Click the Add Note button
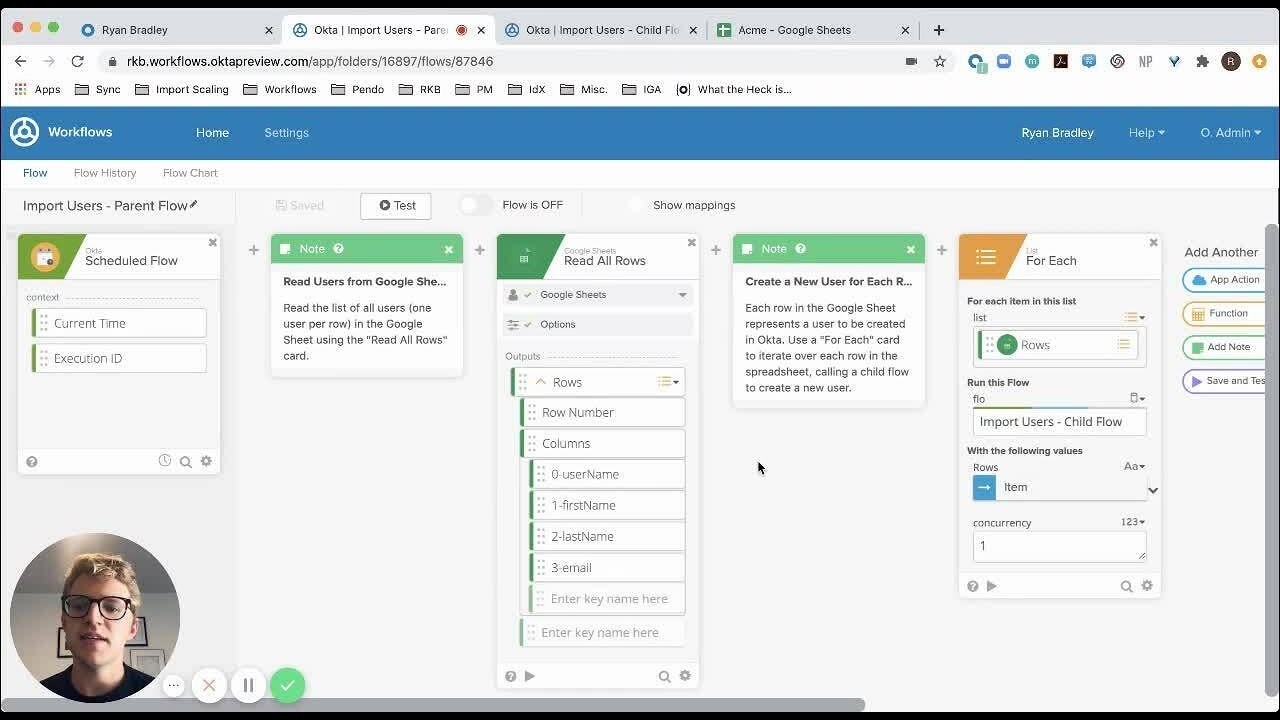Screen dimensions: 1280x720 [x=1225, y=347]
